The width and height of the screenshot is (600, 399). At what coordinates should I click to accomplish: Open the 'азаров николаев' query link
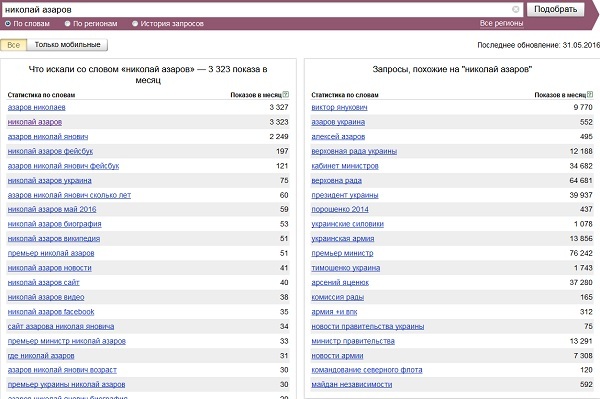point(36,107)
